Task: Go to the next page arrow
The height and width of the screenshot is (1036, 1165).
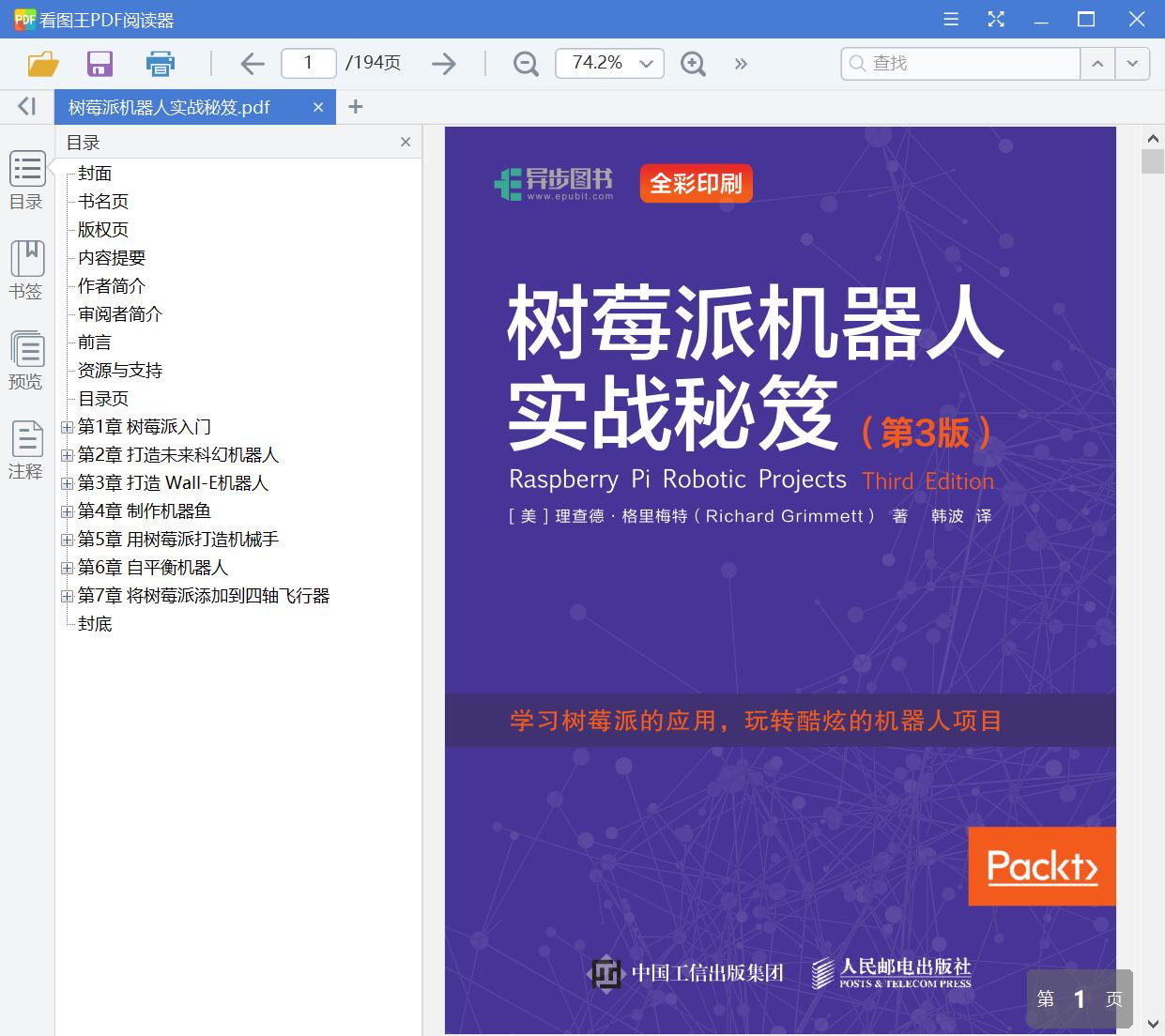Action: (x=443, y=64)
